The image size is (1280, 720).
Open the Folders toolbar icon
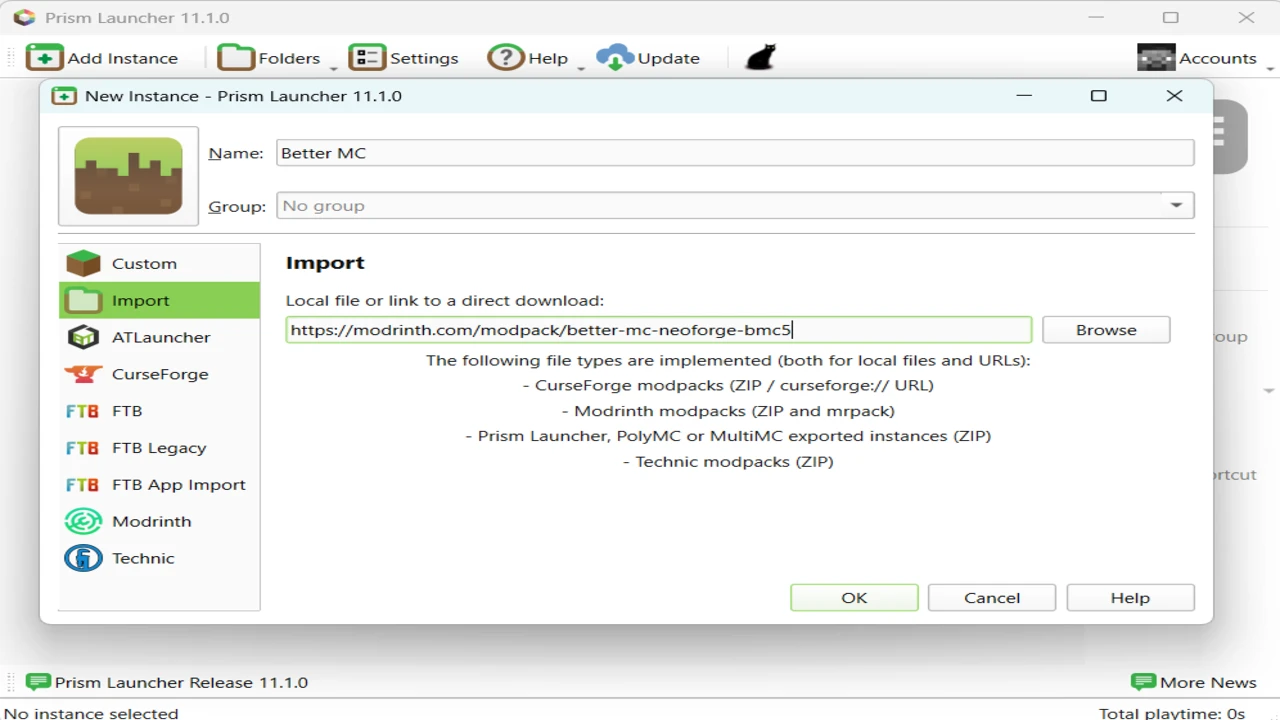pyautogui.click(x=236, y=58)
